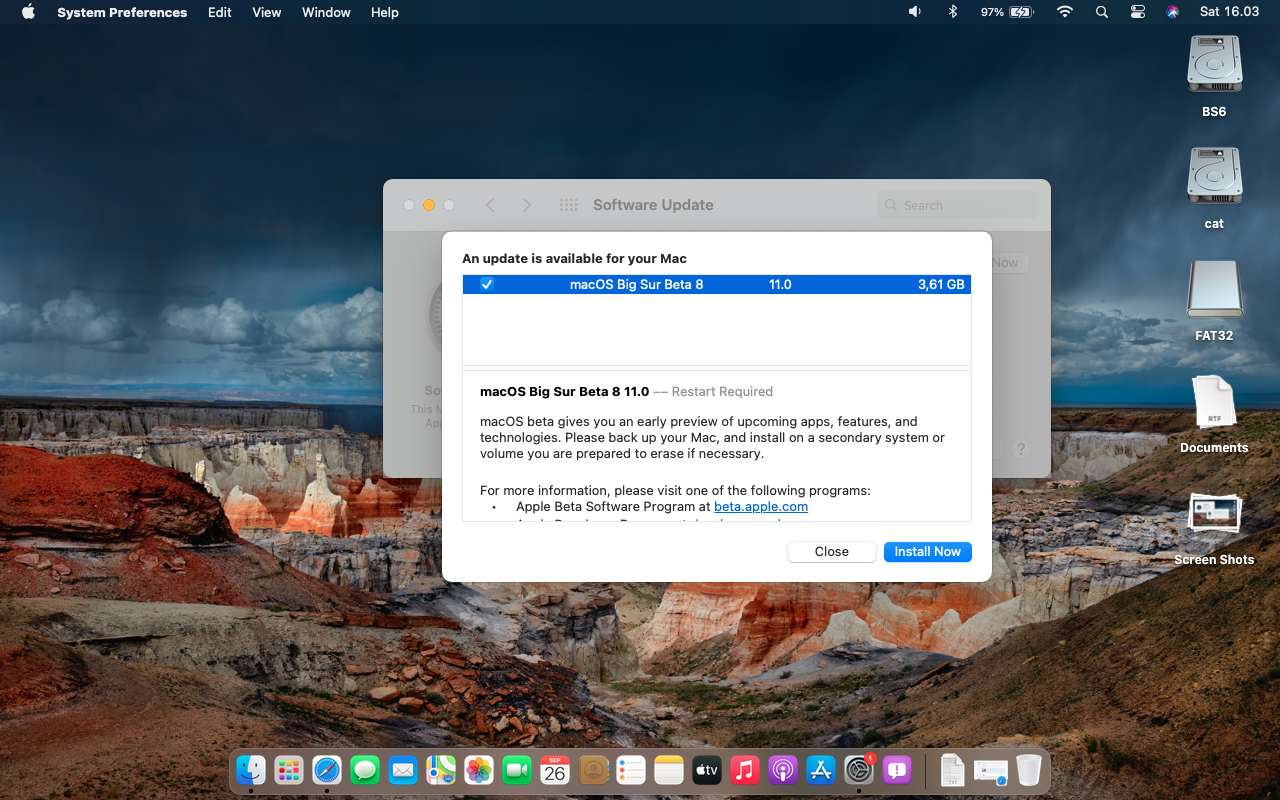
Task: Click System Preferences icon in the Dock
Action: [x=859, y=770]
